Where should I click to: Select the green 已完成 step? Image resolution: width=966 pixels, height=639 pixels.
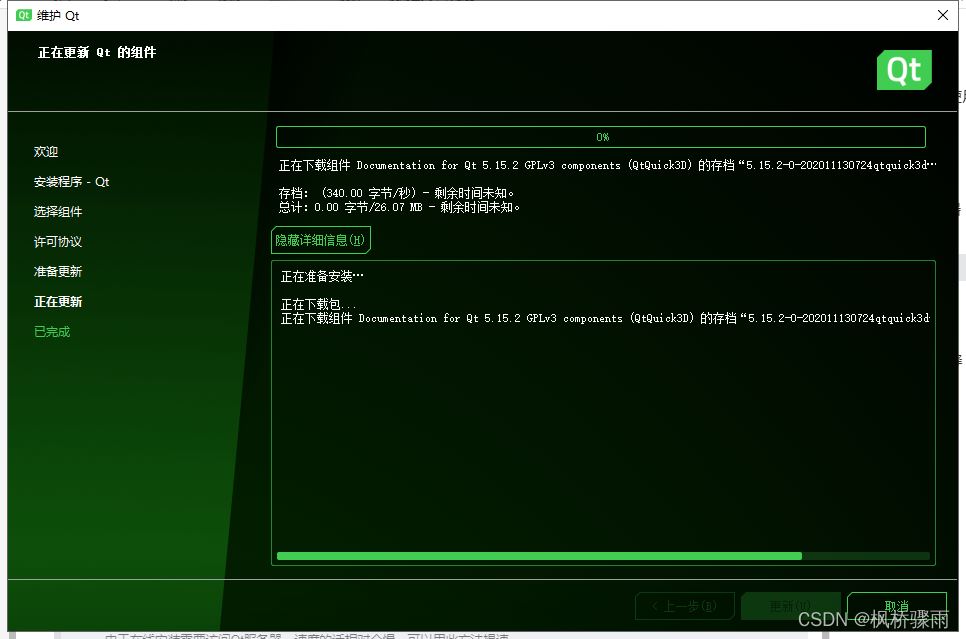pos(52,332)
